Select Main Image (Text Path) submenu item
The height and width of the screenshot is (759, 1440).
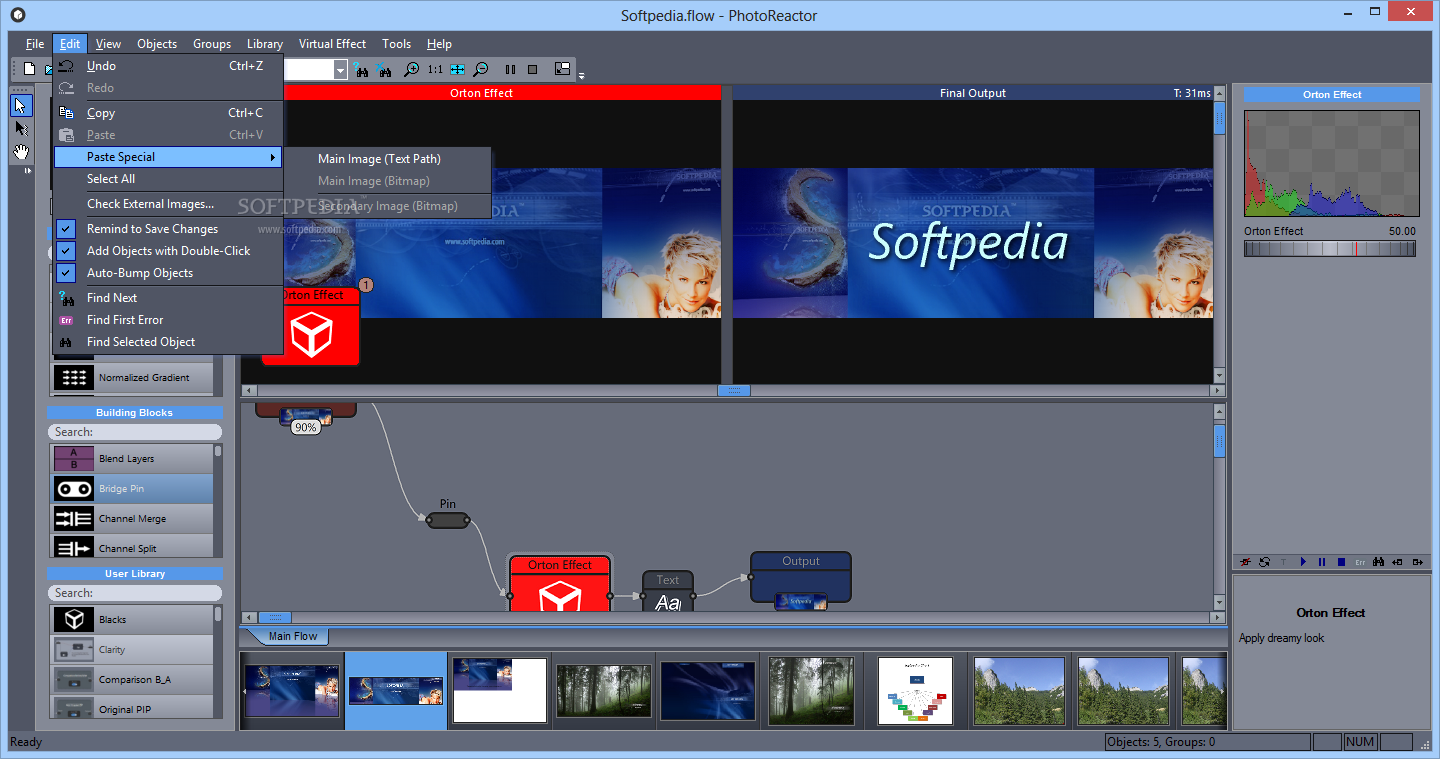coord(389,159)
